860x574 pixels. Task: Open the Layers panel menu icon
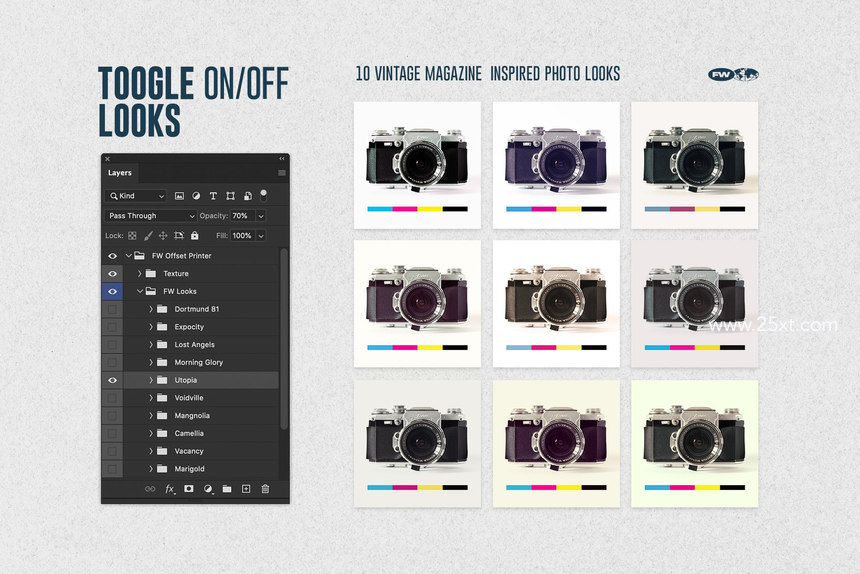tap(282, 173)
